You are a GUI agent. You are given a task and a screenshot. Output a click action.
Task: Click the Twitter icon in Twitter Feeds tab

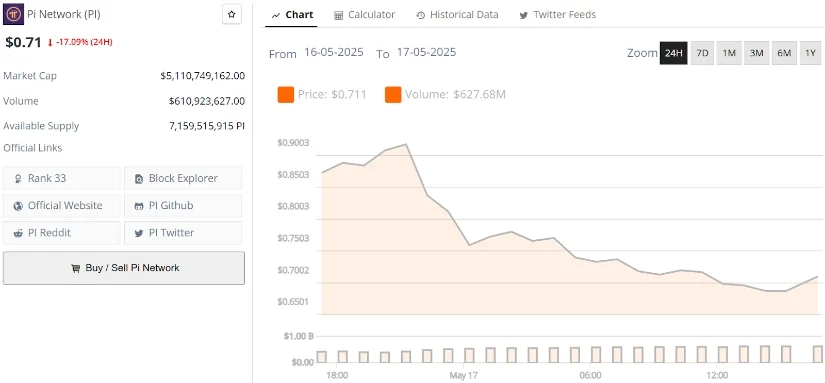[524, 15]
